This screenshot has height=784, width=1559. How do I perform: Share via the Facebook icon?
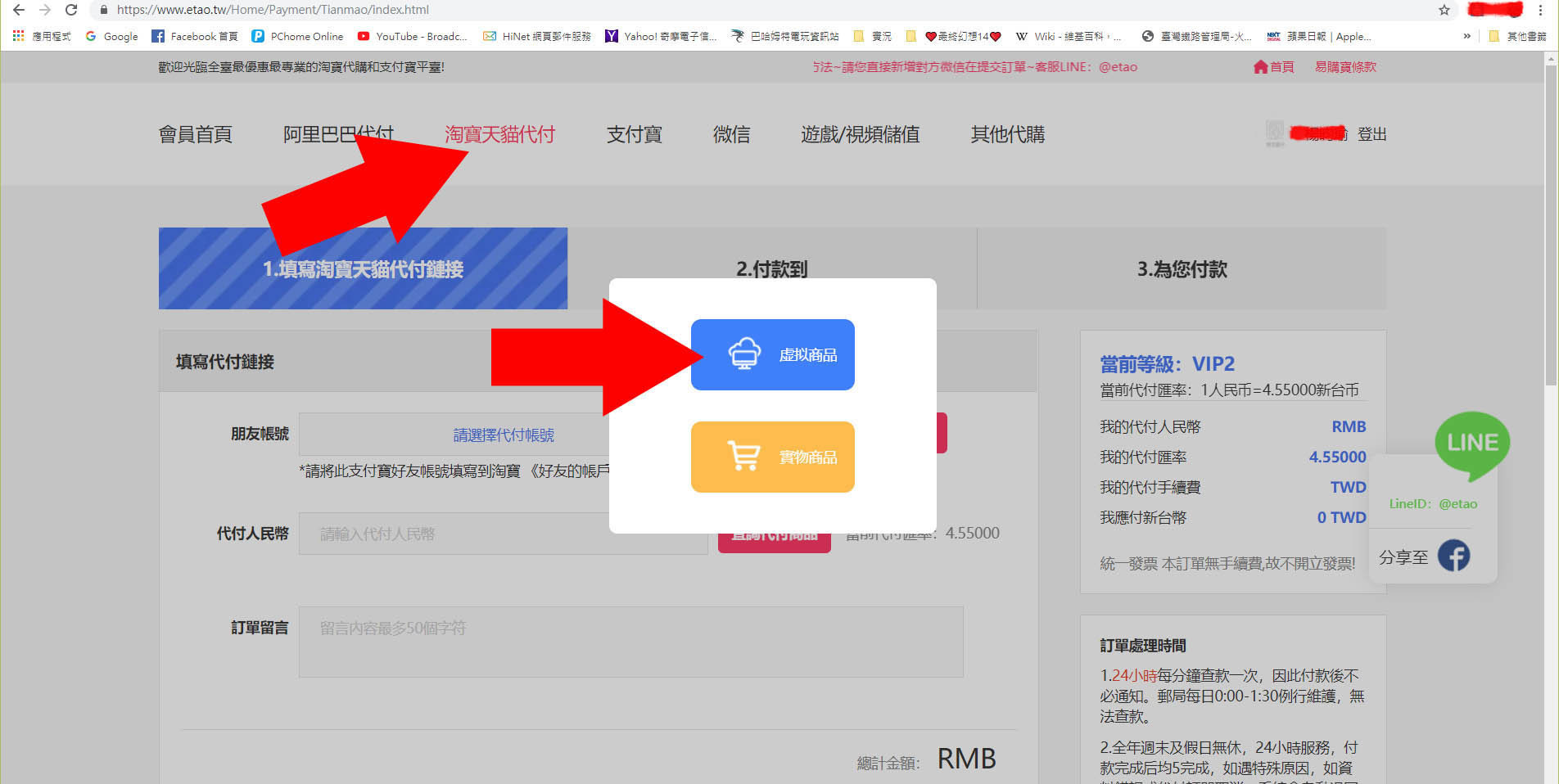pyautogui.click(x=1453, y=556)
